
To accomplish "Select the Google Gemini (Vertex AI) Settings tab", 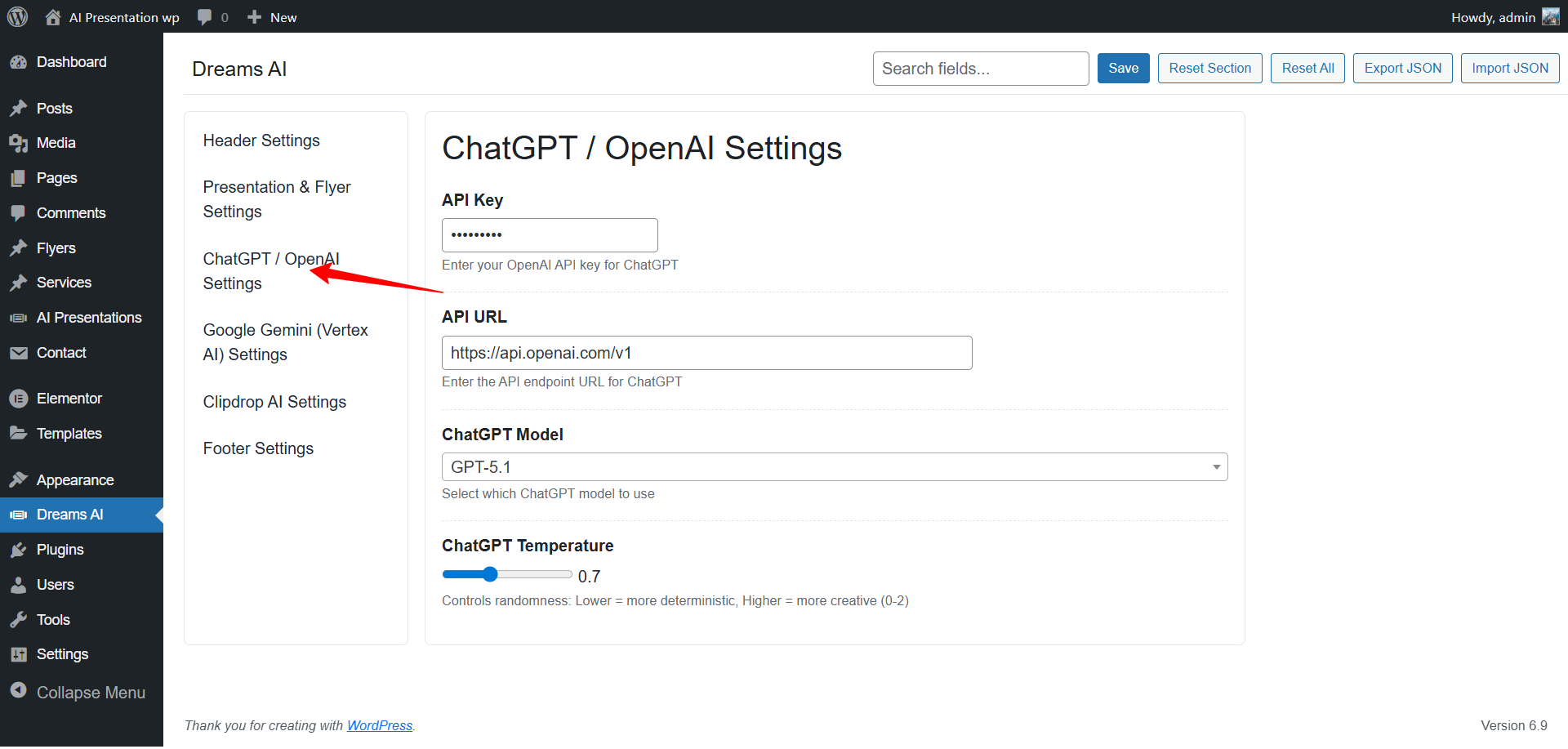I will [x=285, y=342].
